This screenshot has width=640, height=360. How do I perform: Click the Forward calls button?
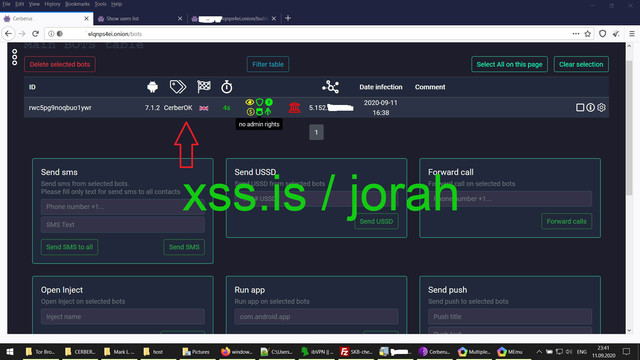click(x=567, y=221)
